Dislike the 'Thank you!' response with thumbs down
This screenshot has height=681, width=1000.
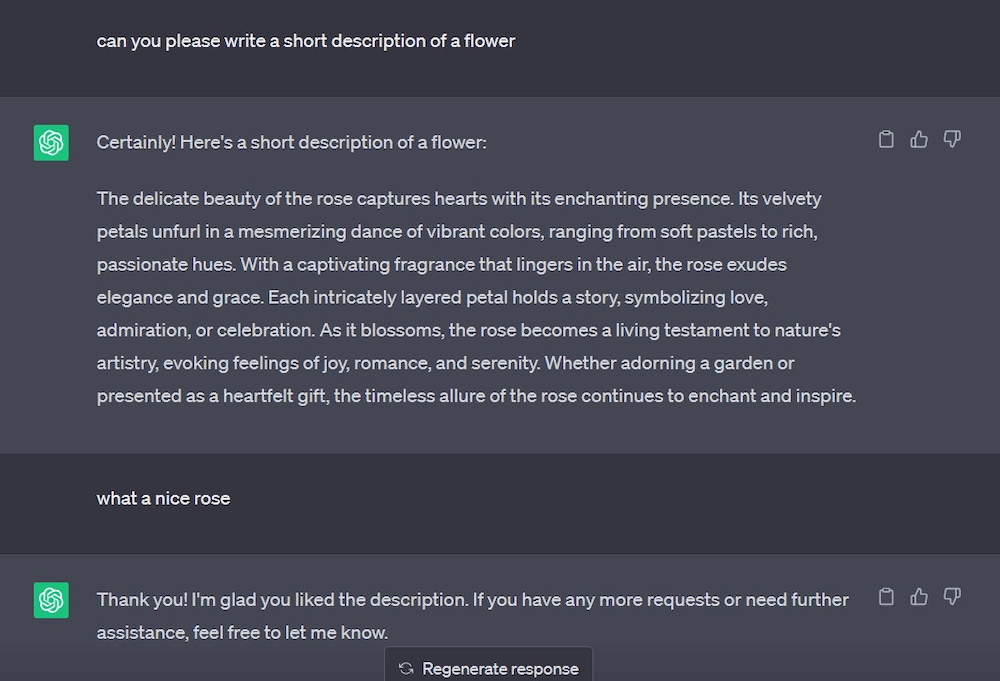(952, 597)
